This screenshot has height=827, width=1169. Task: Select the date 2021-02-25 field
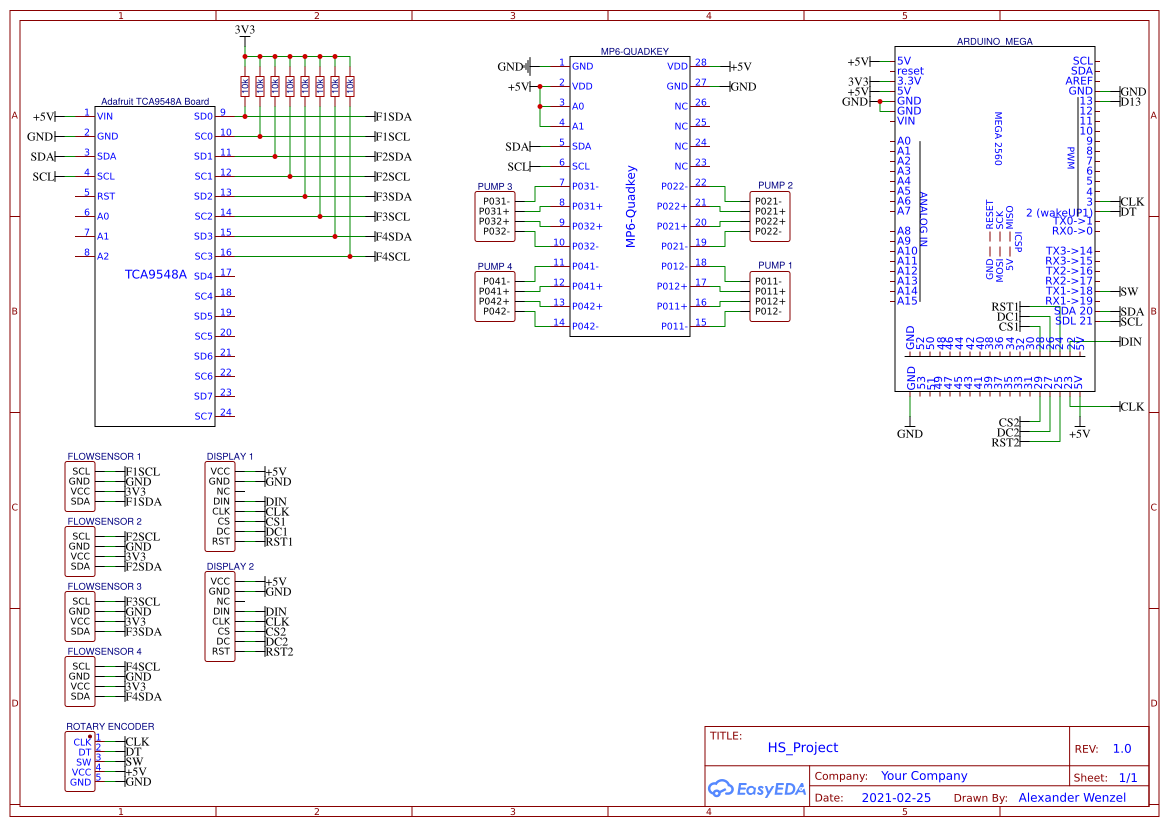895,798
